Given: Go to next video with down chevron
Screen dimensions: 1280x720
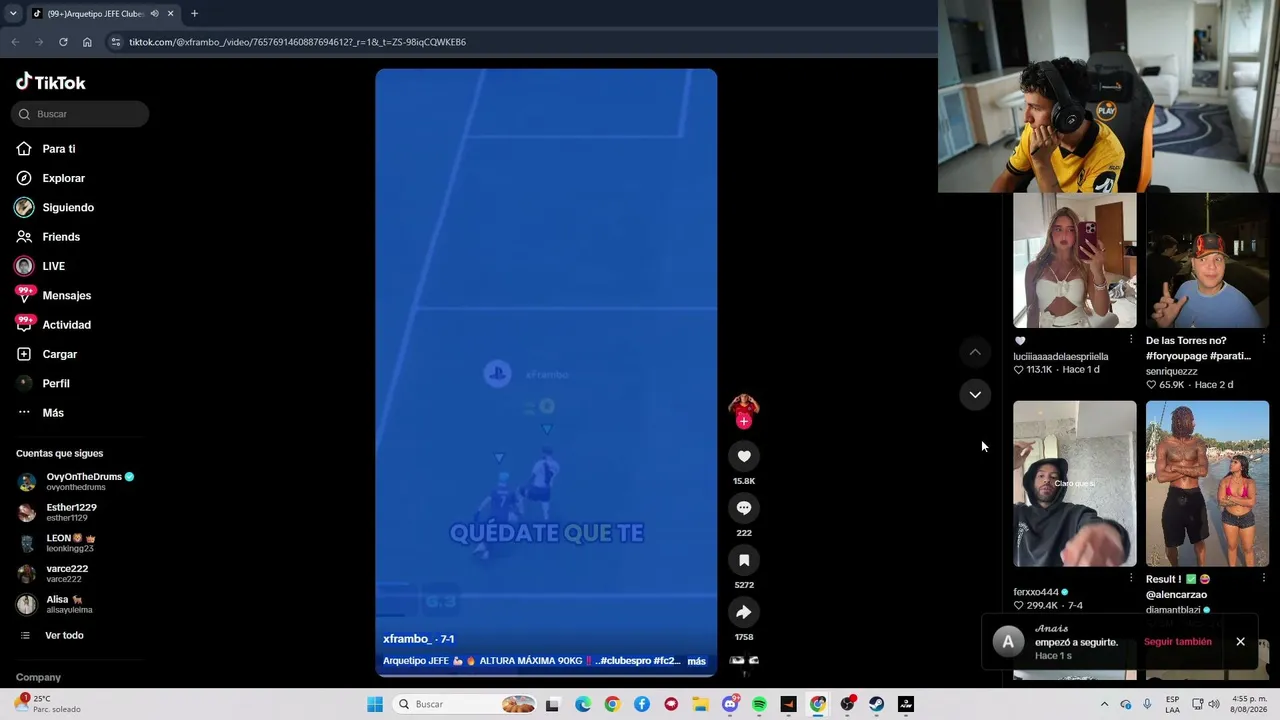Looking at the screenshot, I should (x=975, y=395).
